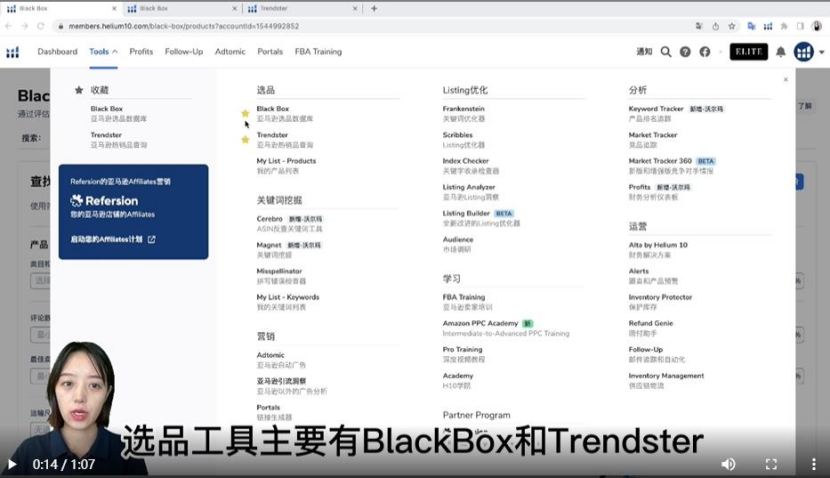
Task: Toggle the favorite star beside Trendster
Action: (x=245, y=139)
